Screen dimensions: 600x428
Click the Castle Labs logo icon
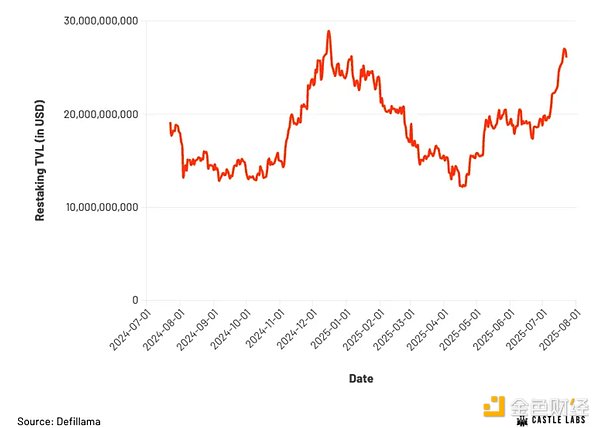coord(523,421)
